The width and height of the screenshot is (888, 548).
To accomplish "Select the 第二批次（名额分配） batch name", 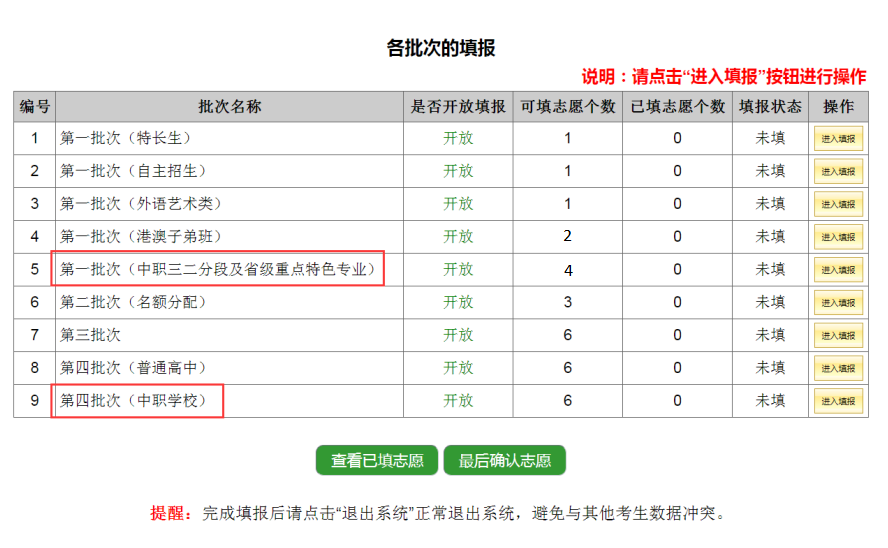I will point(133,302).
